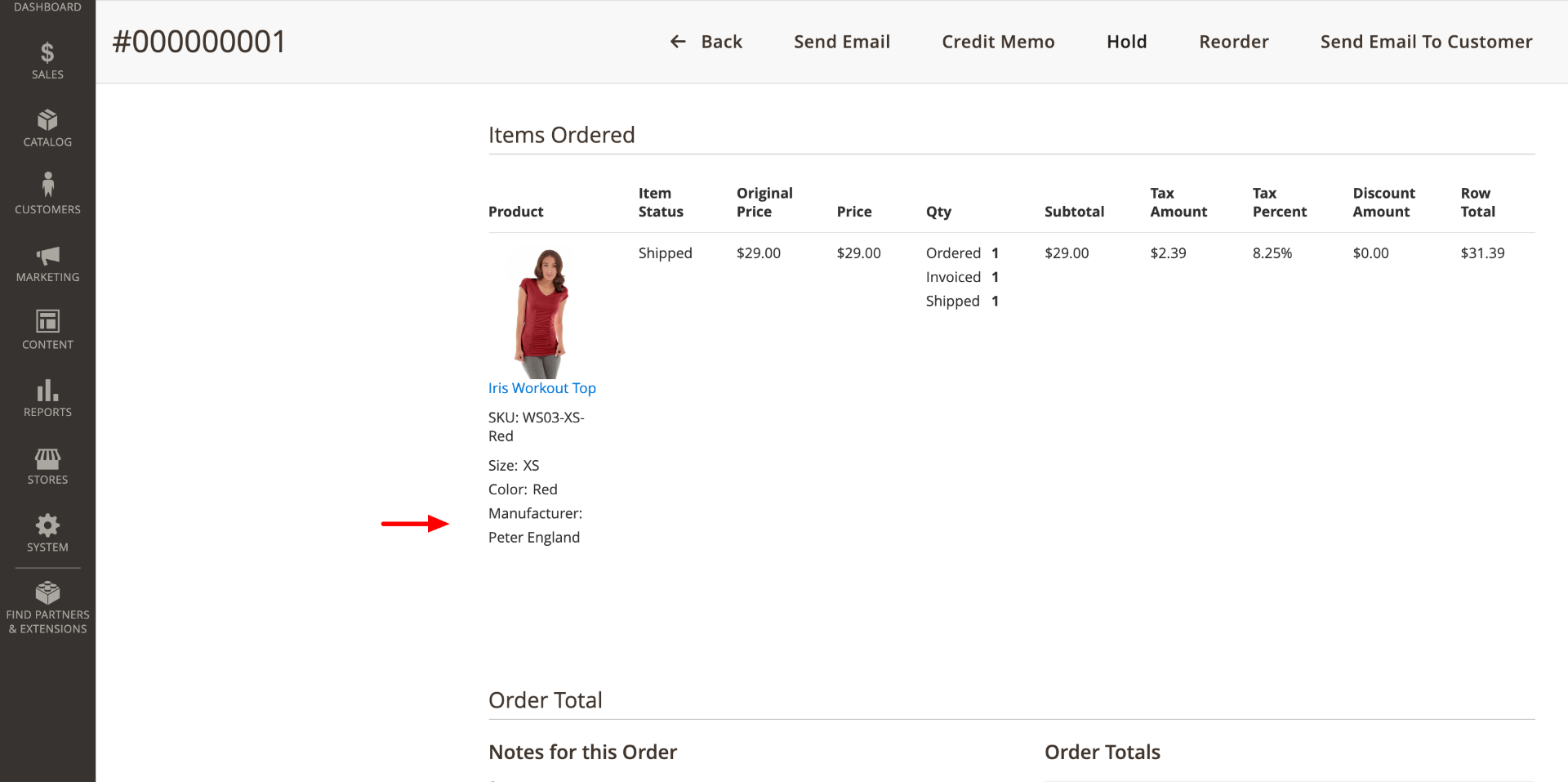This screenshot has width=1568, height=782.
Task: Click the Invoiced quantity row
Action: coord(962,277)
